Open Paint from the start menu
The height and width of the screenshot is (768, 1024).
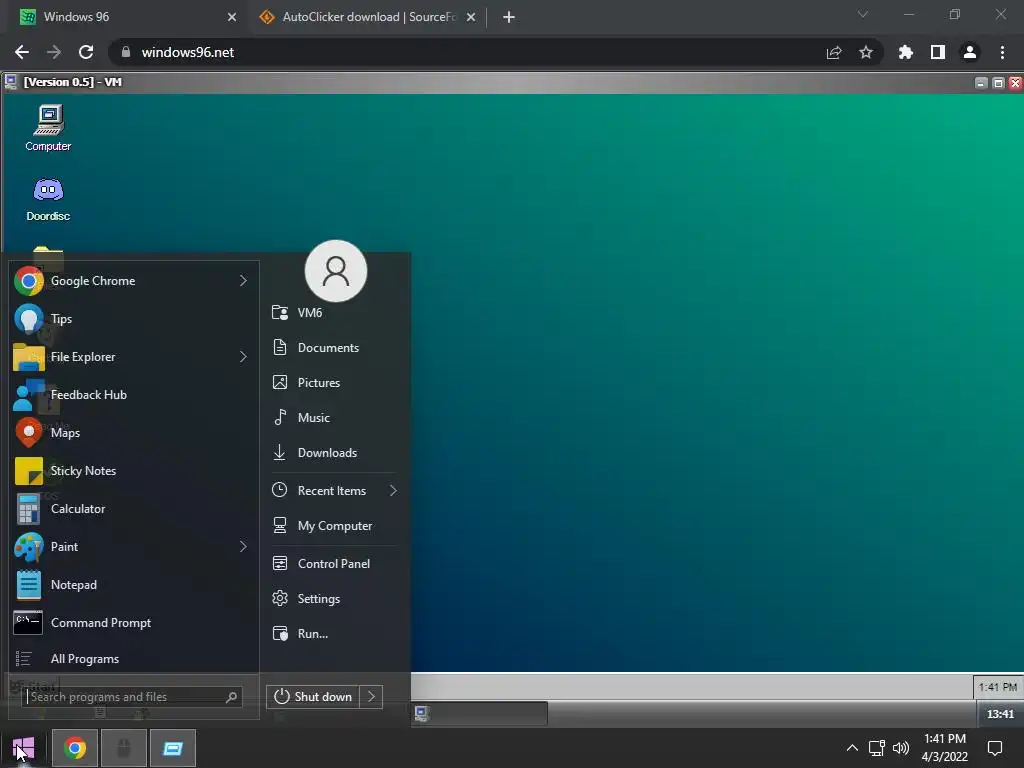point(134,547)
